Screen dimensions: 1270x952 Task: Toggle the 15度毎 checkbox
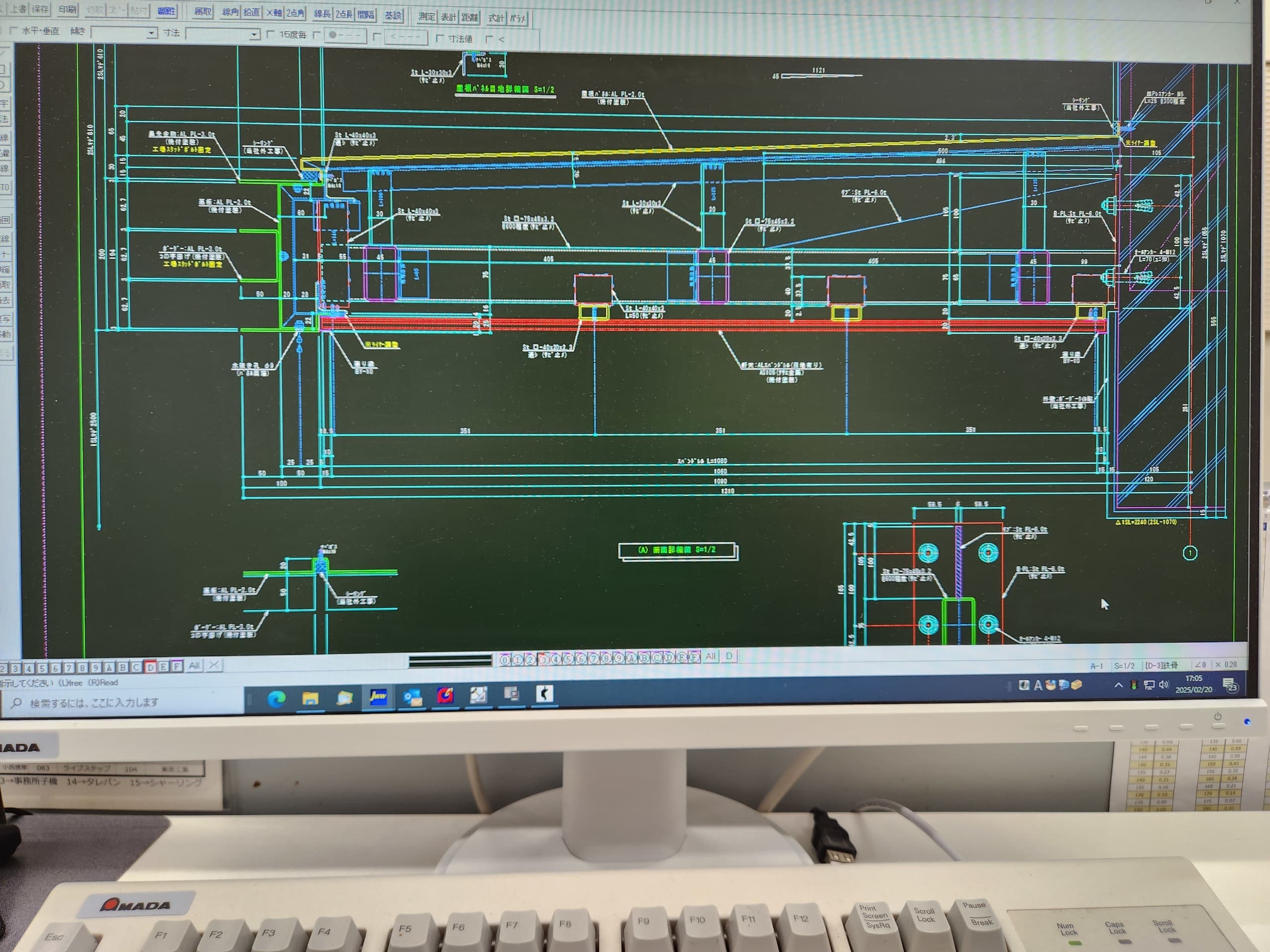[x=271, y=35]
